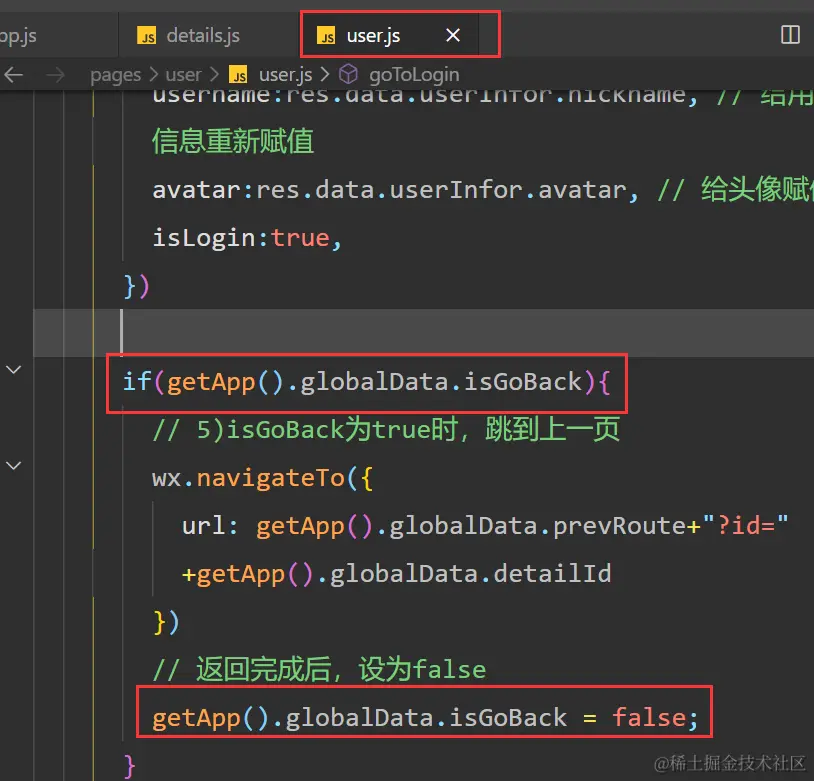This screenshot has width=814, height=781.
Task: Place cursor on isGoBack = false line
Action: (419, 717)
